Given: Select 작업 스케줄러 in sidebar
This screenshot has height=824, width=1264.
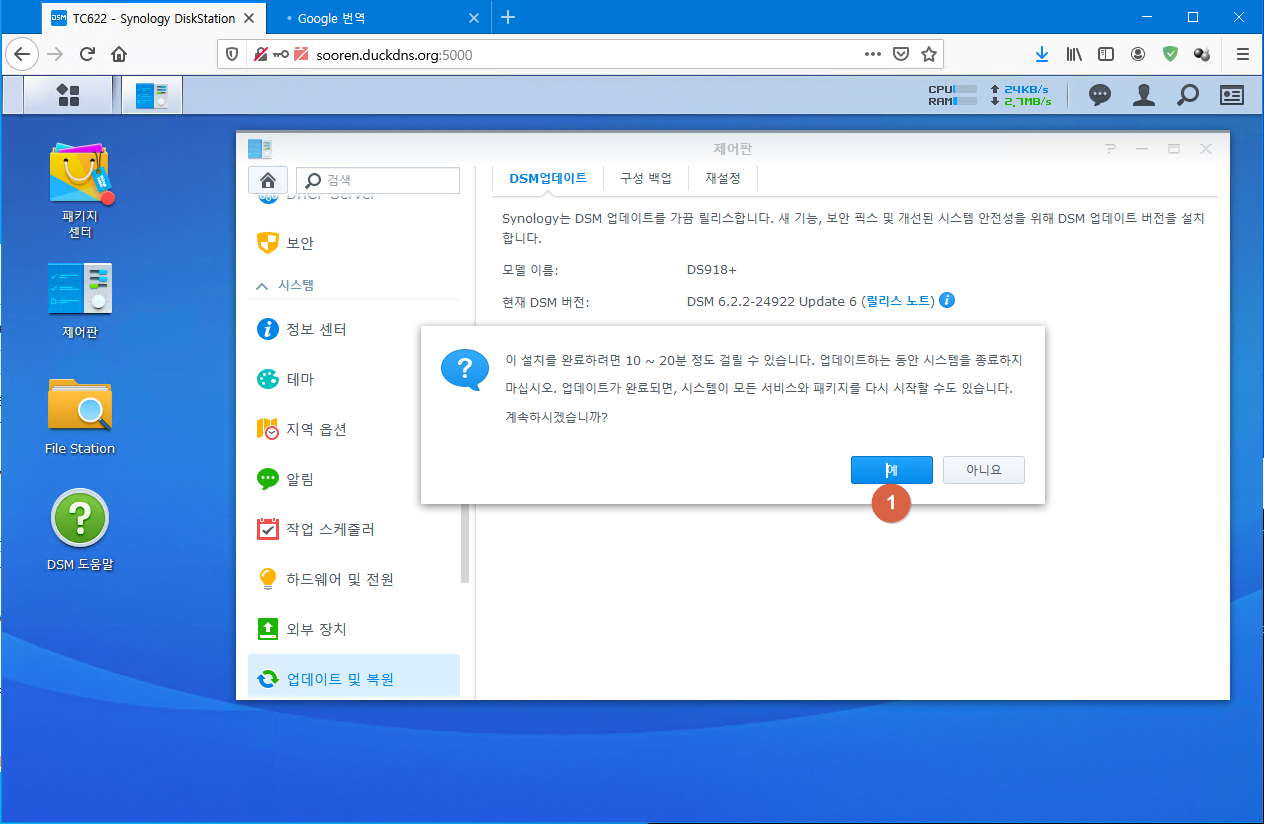Looking at the screenshot, I should pos(354,529).
